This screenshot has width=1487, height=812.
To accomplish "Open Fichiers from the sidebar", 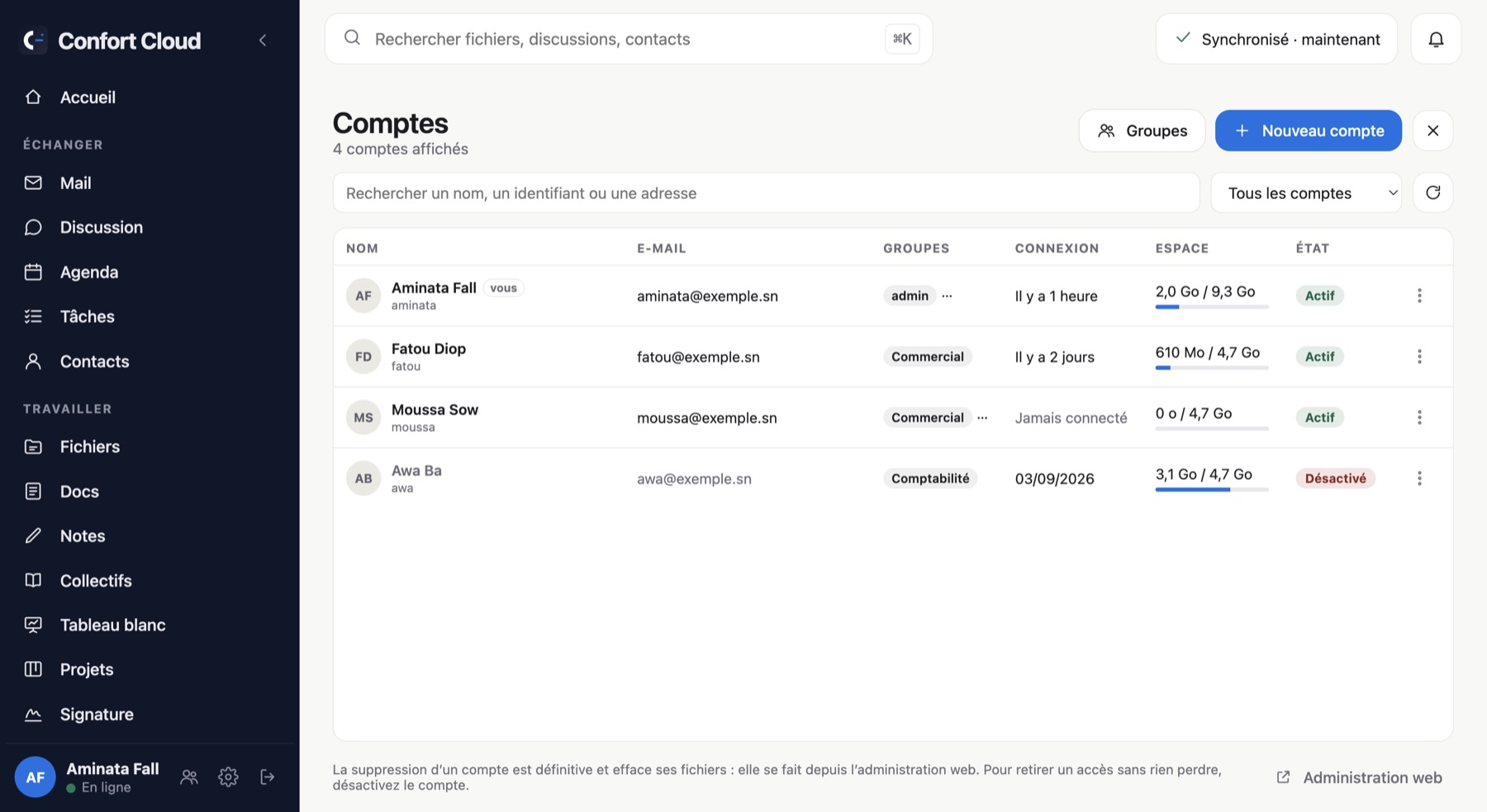I will [x=150, y=447].
